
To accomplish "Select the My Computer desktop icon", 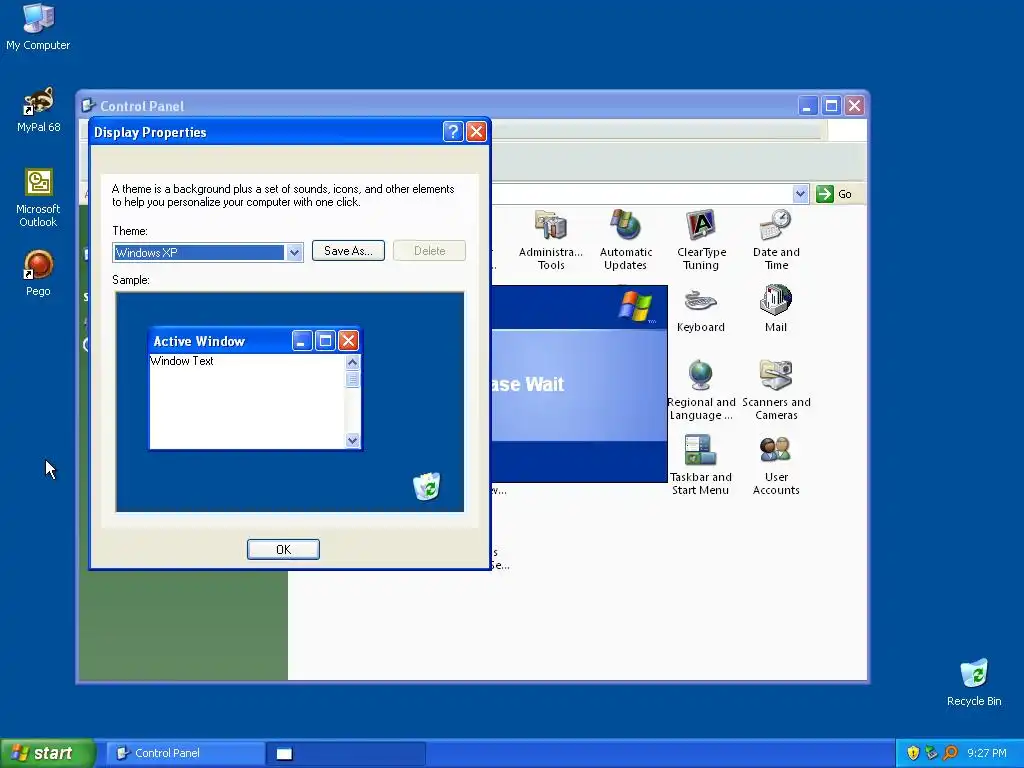I will click(38, 27).
